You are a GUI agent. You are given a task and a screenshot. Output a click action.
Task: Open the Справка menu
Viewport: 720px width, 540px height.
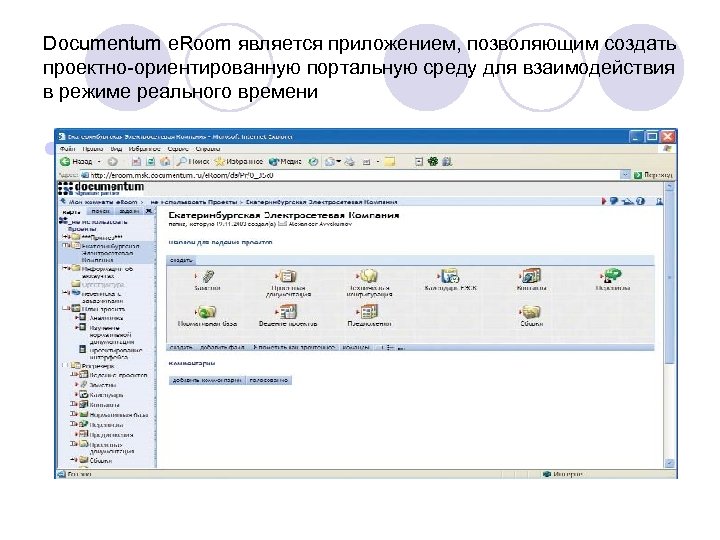(208, 149)
